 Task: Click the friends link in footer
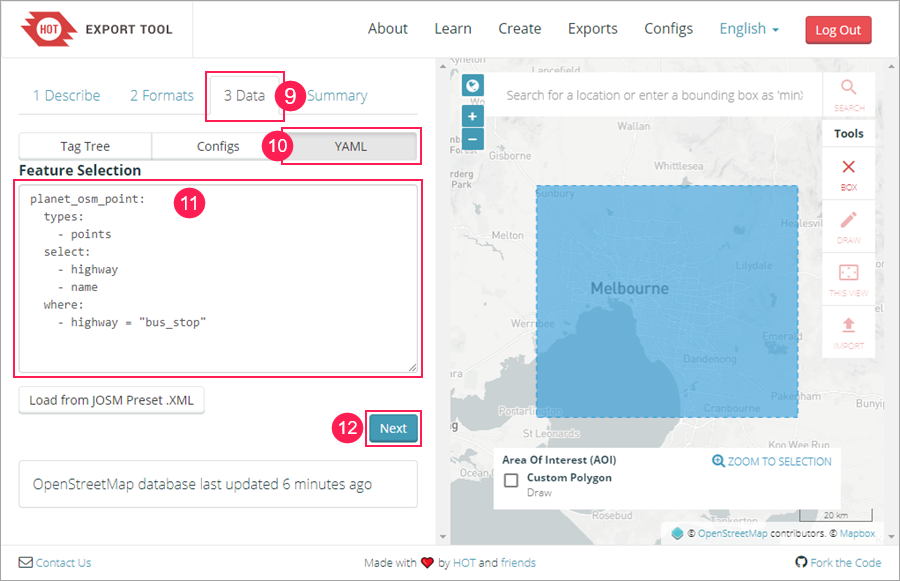tap(518, 563)
